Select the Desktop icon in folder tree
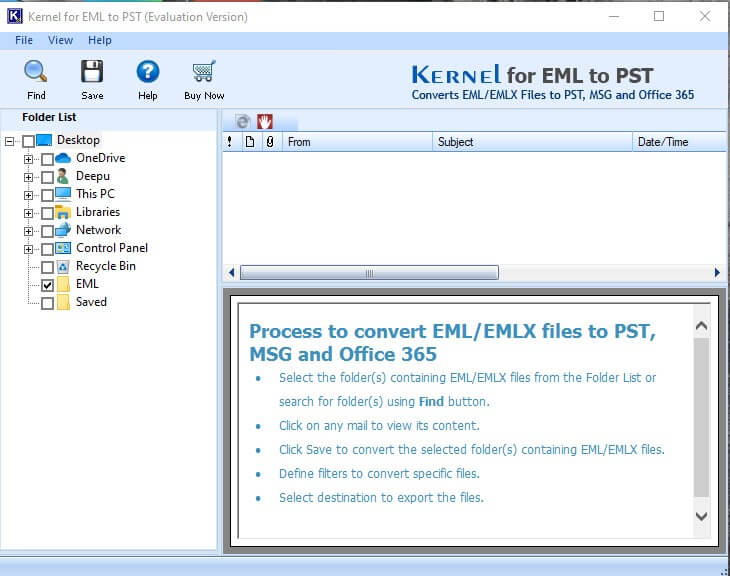730x576 pixels. (44, 140)
